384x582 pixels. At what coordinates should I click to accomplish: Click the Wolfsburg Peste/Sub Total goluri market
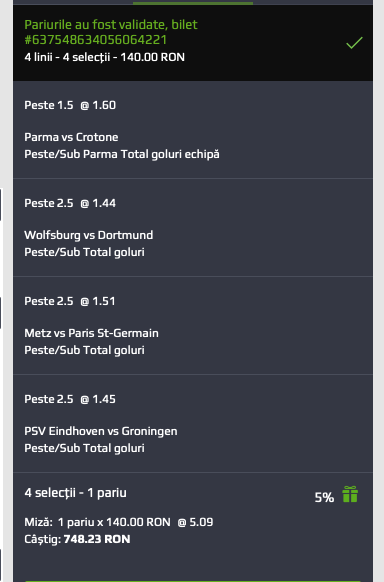point(84,252)
